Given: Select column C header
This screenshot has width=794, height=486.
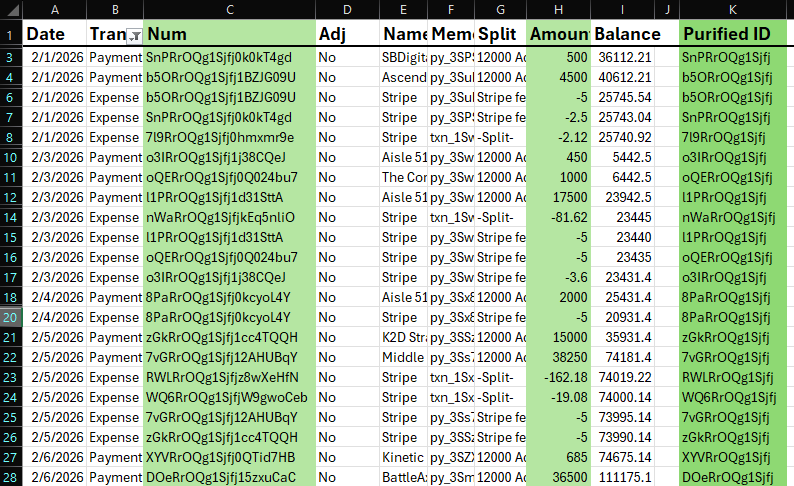Looking at the screenshot, I should click(x=229, y=9).
